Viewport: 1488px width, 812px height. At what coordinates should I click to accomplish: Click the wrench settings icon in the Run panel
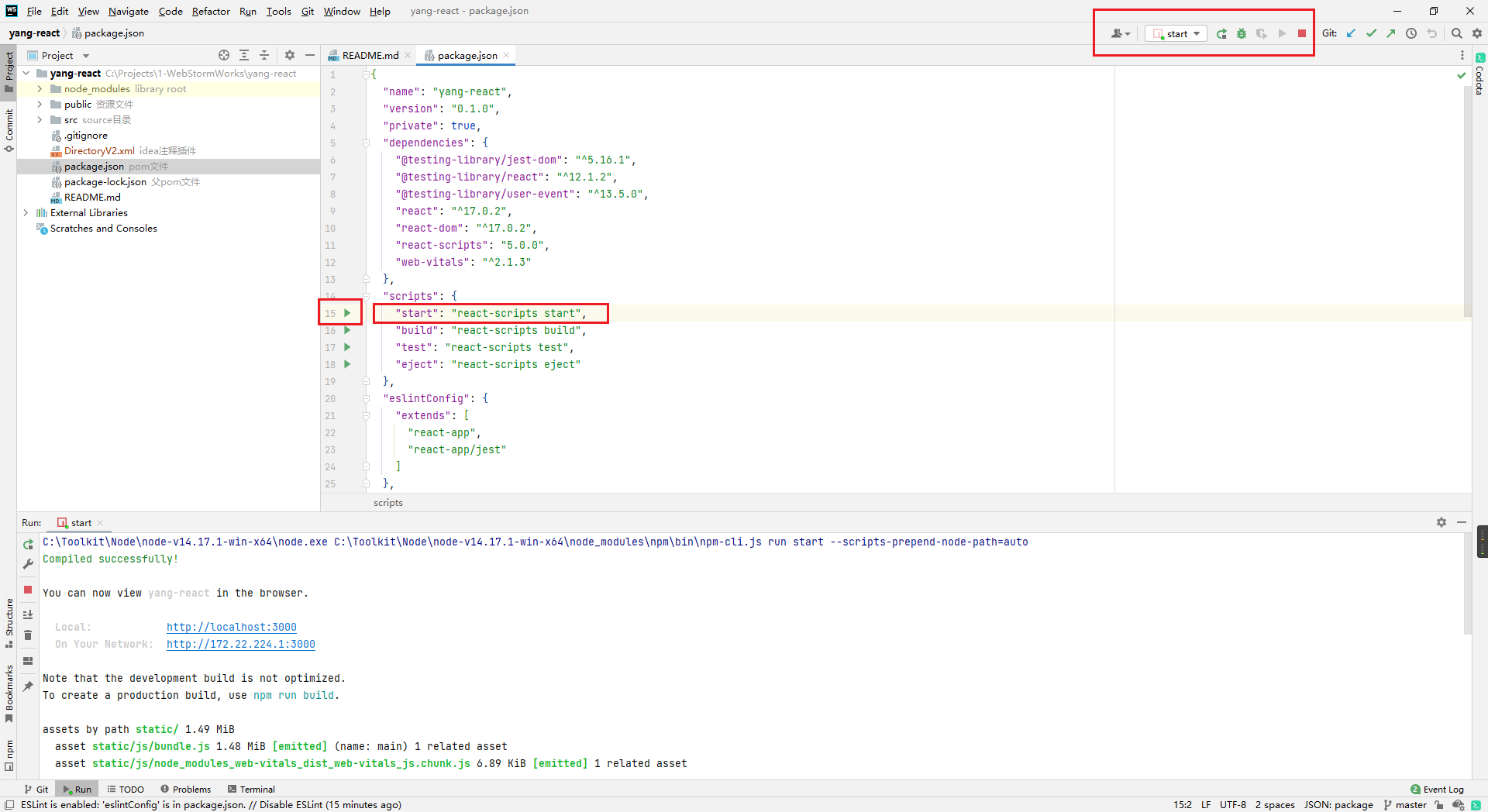pos(28,564)
